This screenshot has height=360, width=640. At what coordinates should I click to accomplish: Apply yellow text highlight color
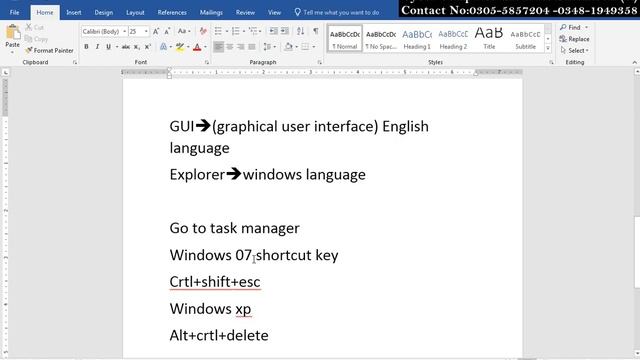[x=180, y=47]
